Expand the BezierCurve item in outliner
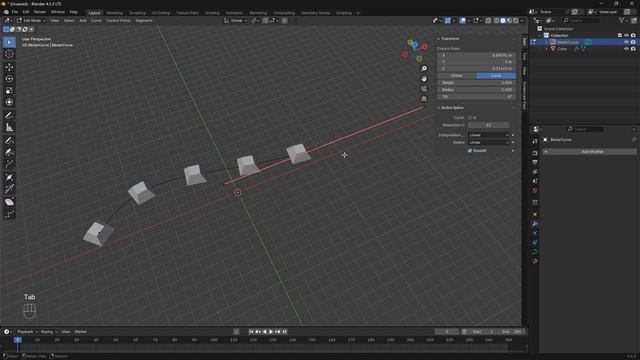This screenshot has height=360, width=640. point(547,42)
